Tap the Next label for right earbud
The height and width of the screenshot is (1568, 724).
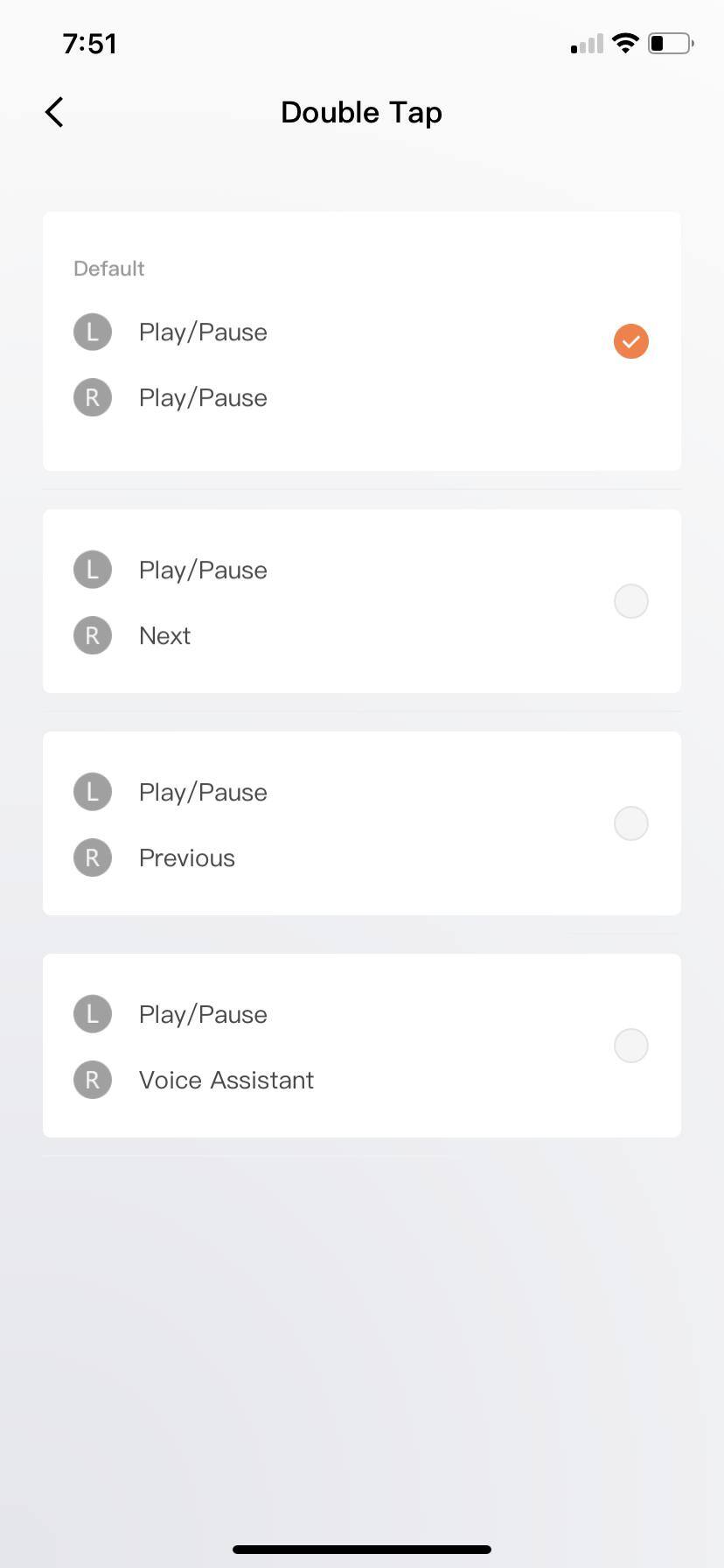pyautogui.click(x=164, y=636)
